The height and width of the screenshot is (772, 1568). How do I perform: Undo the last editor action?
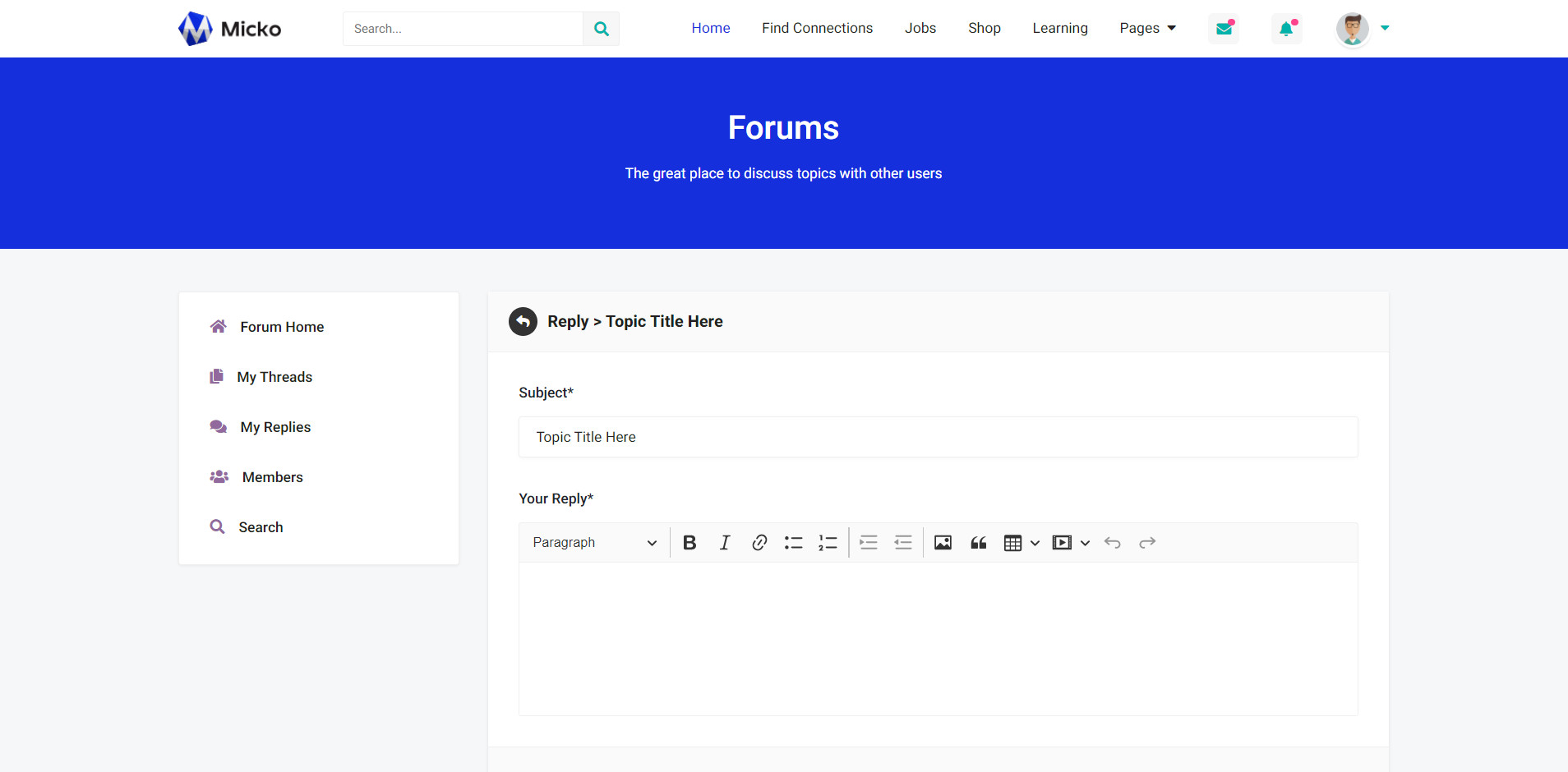coord(1113,543)
